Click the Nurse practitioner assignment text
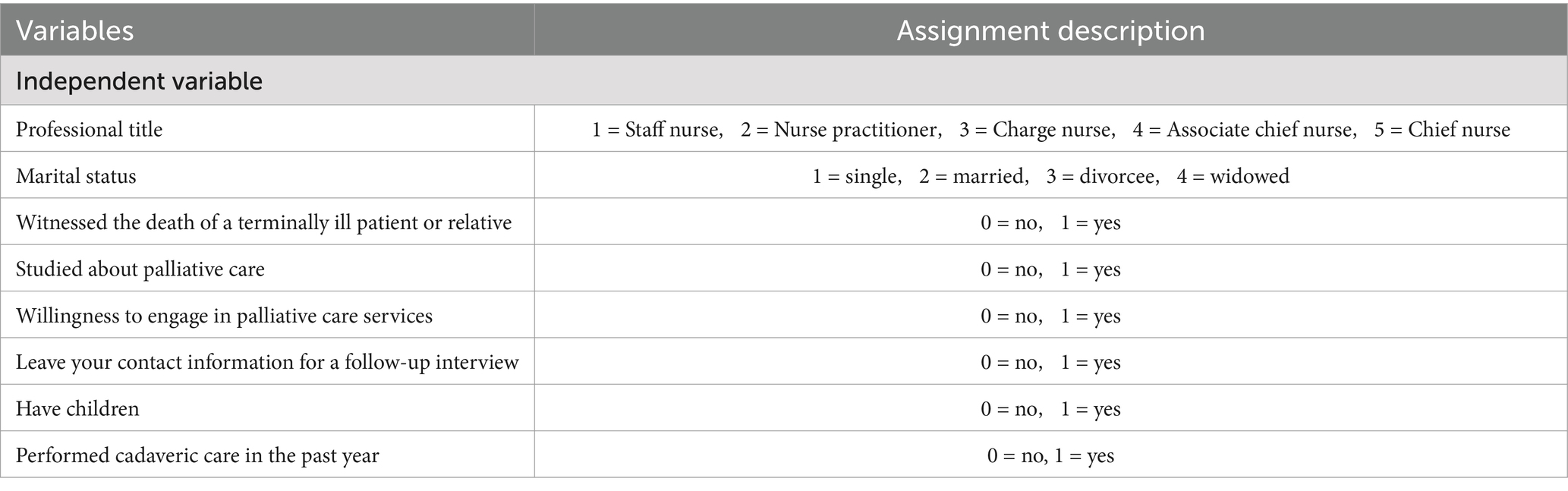Screen dimensions: 1568x491 pyautogui.click(x=839, y=130)
